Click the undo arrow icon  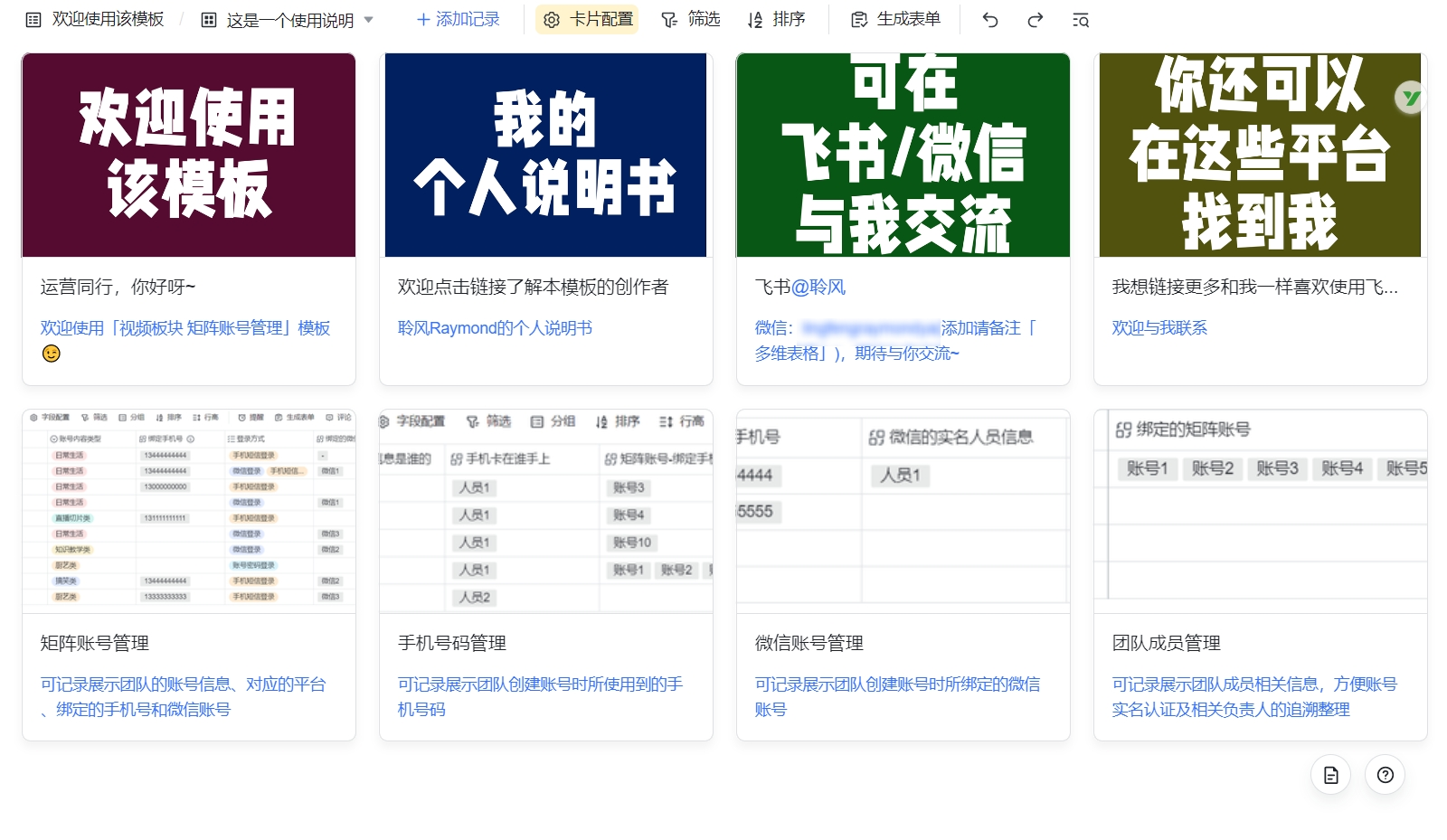(x=990, y=20)
